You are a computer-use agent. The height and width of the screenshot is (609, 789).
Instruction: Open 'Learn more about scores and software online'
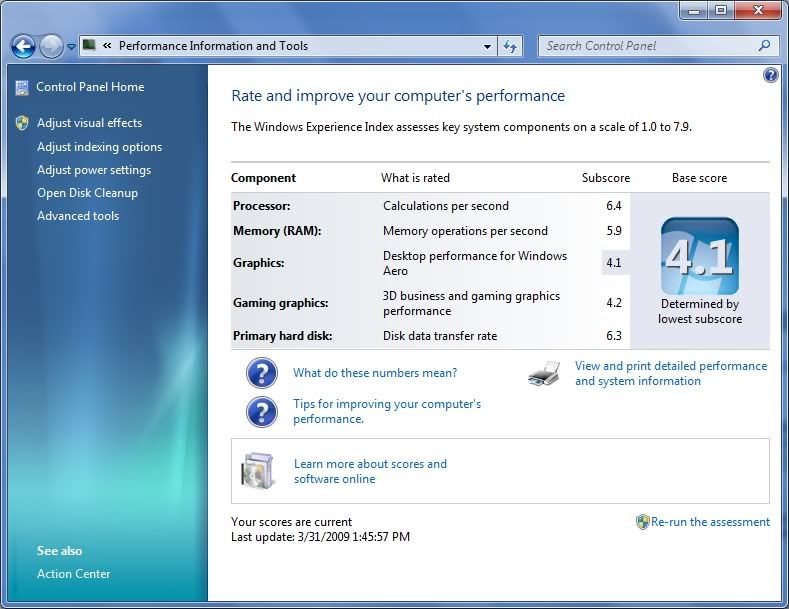370,472
